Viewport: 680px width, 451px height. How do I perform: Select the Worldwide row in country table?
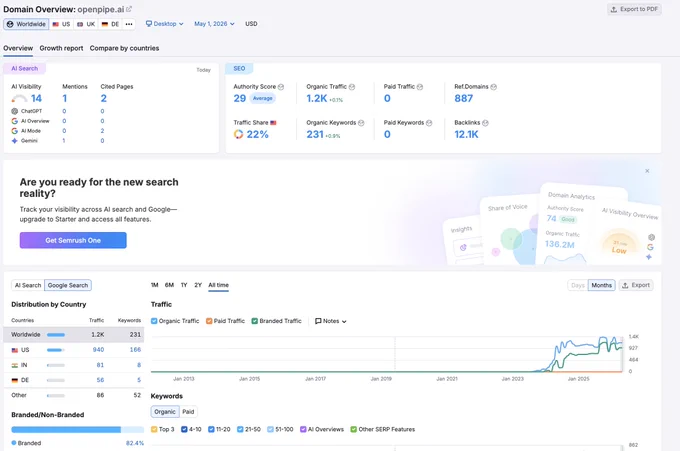(x=74, y=335)
